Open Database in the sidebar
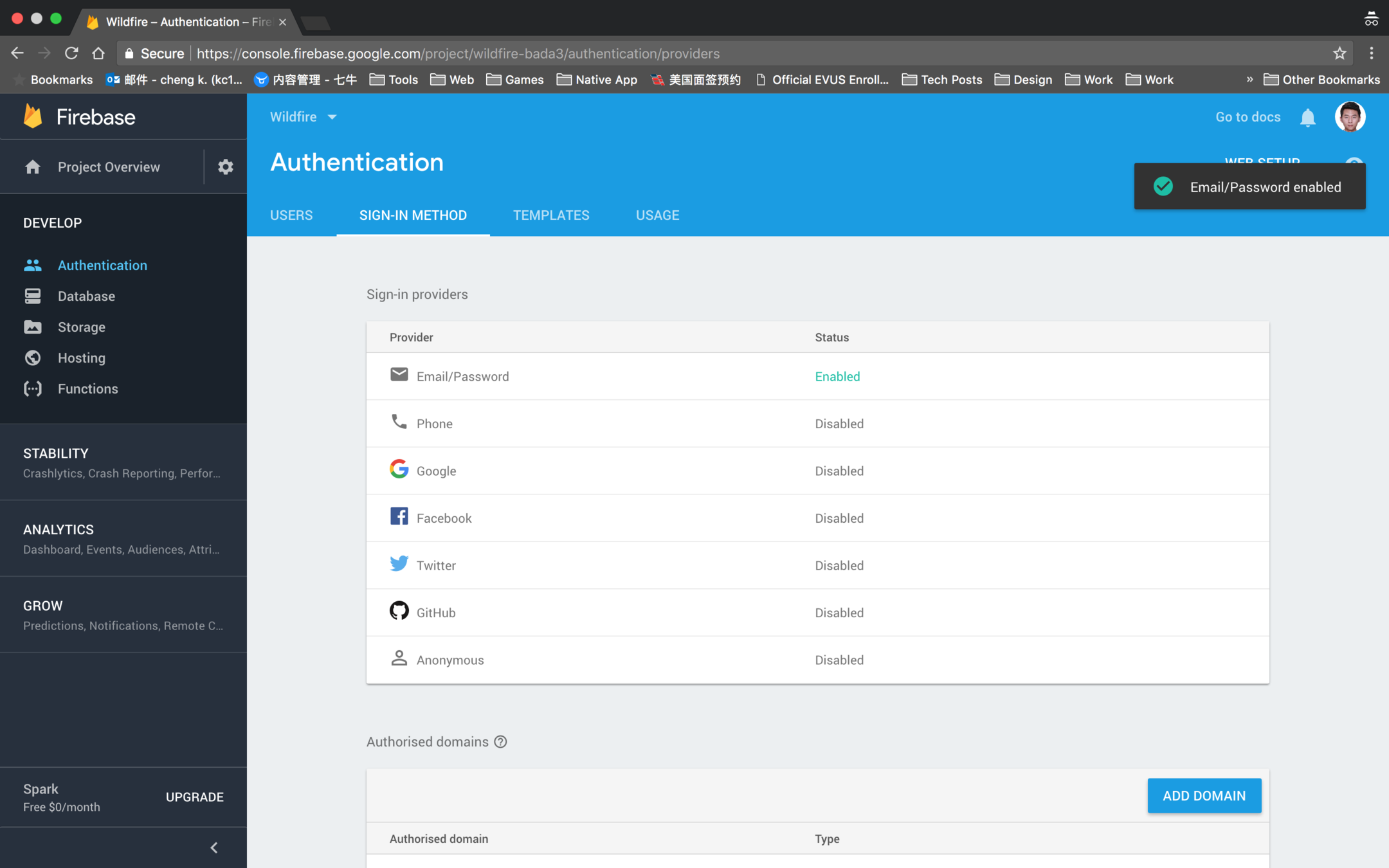The width and height of the screenshot is (1389, 868). pyautogui.click(x=86, y=296)
